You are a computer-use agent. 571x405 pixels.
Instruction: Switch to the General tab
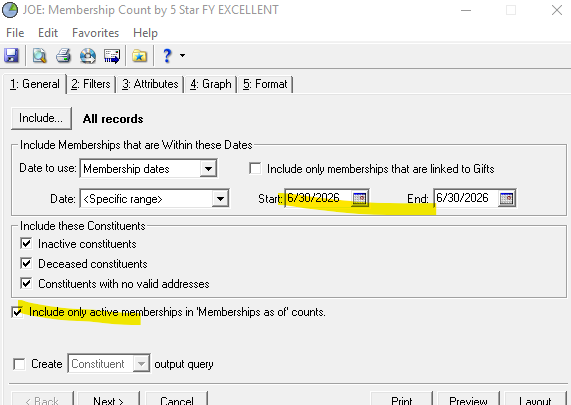[35, 84]
